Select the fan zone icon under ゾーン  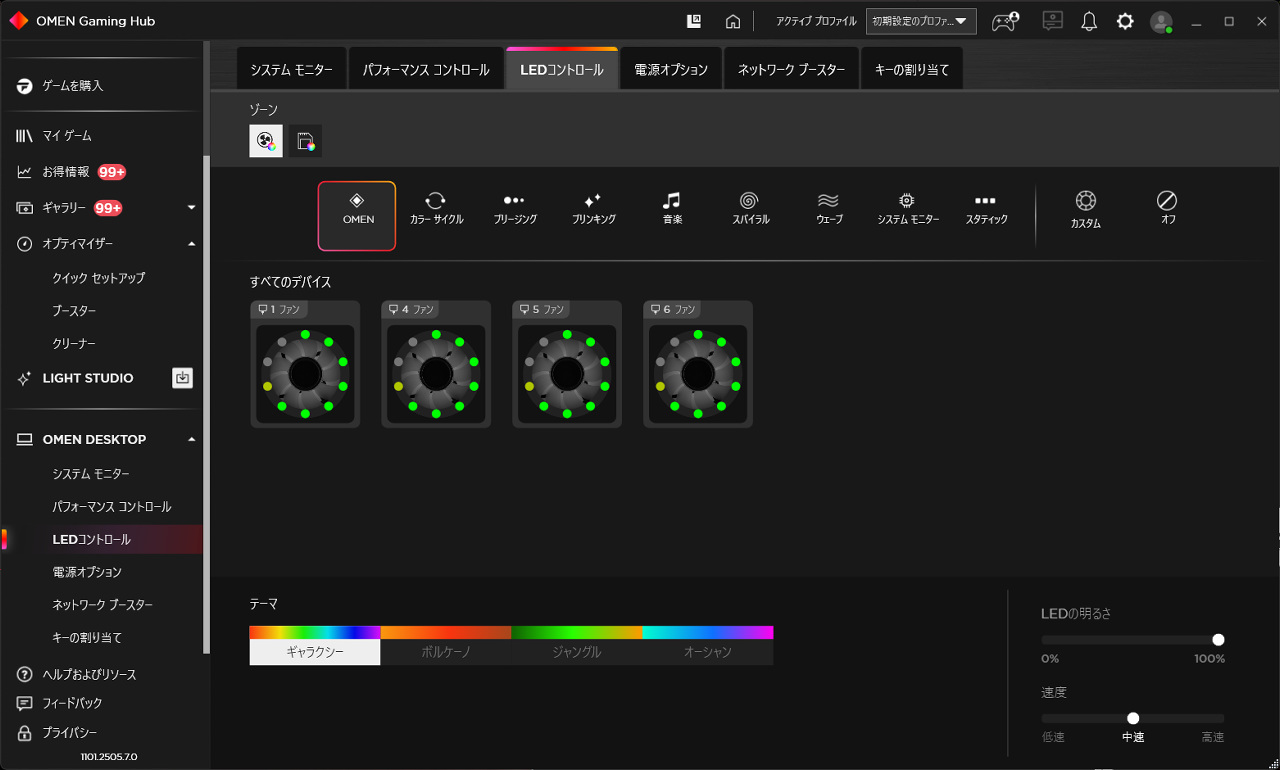tap(266, 141)
